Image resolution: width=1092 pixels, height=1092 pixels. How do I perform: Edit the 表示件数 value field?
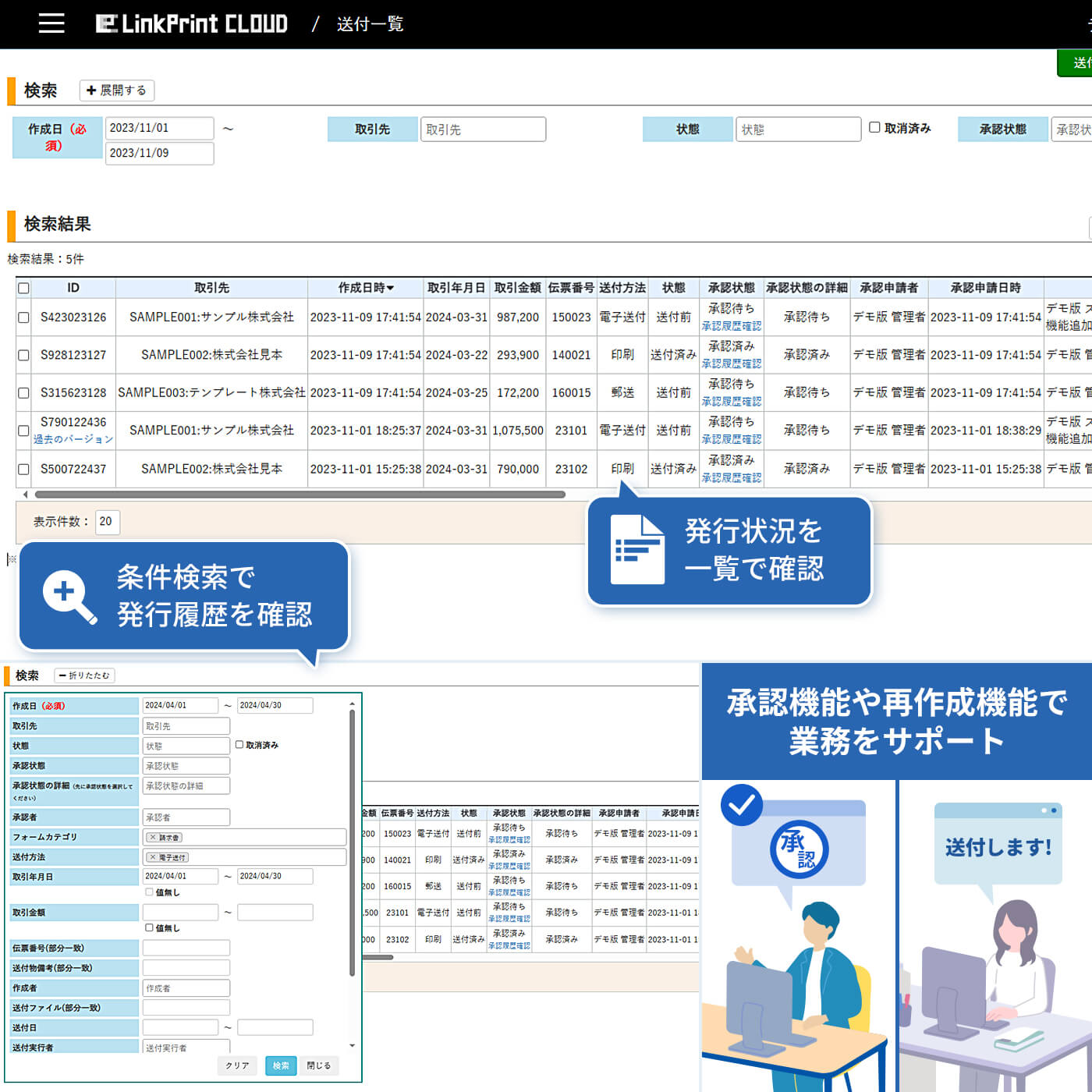107,523
